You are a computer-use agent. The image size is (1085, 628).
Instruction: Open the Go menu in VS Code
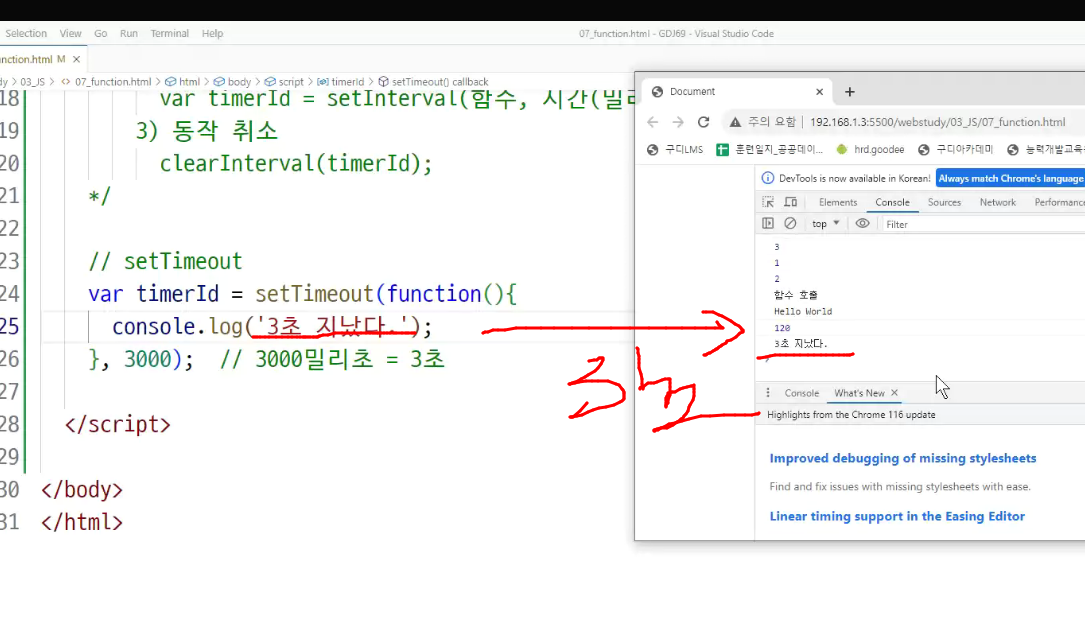(x=100, y=33)
